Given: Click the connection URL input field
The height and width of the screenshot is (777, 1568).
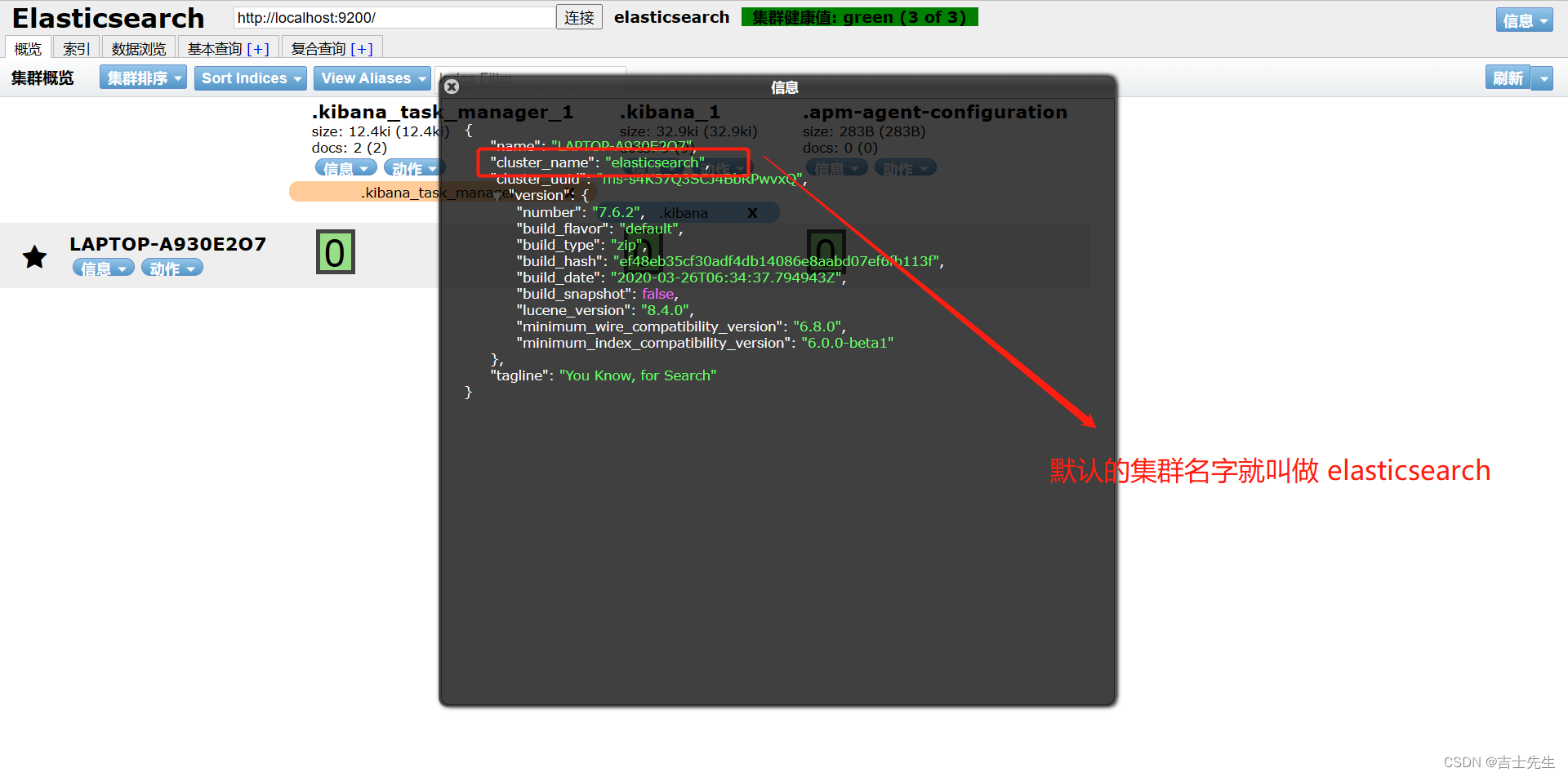Looking at the screenshot, I should [394, 17].
